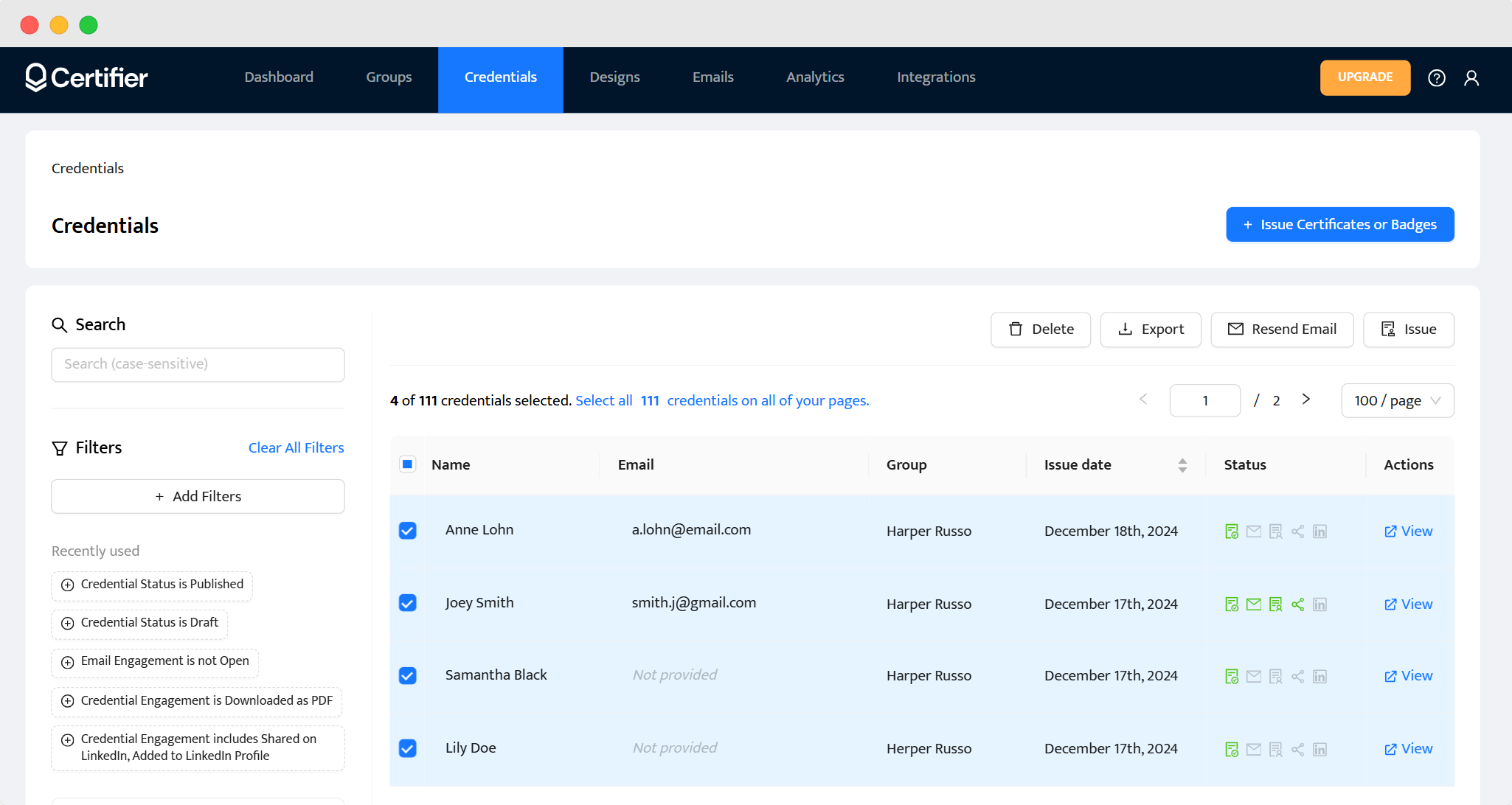
Task: Click the published status icon for Lily Doe
Action: [x=1231, y=749]
